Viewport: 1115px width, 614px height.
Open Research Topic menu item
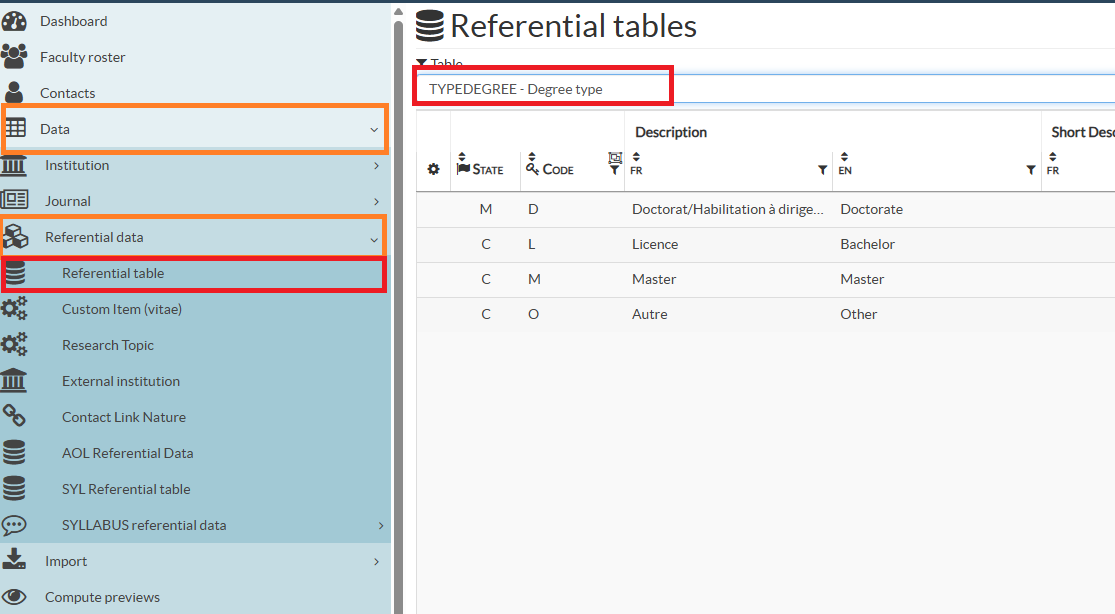[108, 345]
